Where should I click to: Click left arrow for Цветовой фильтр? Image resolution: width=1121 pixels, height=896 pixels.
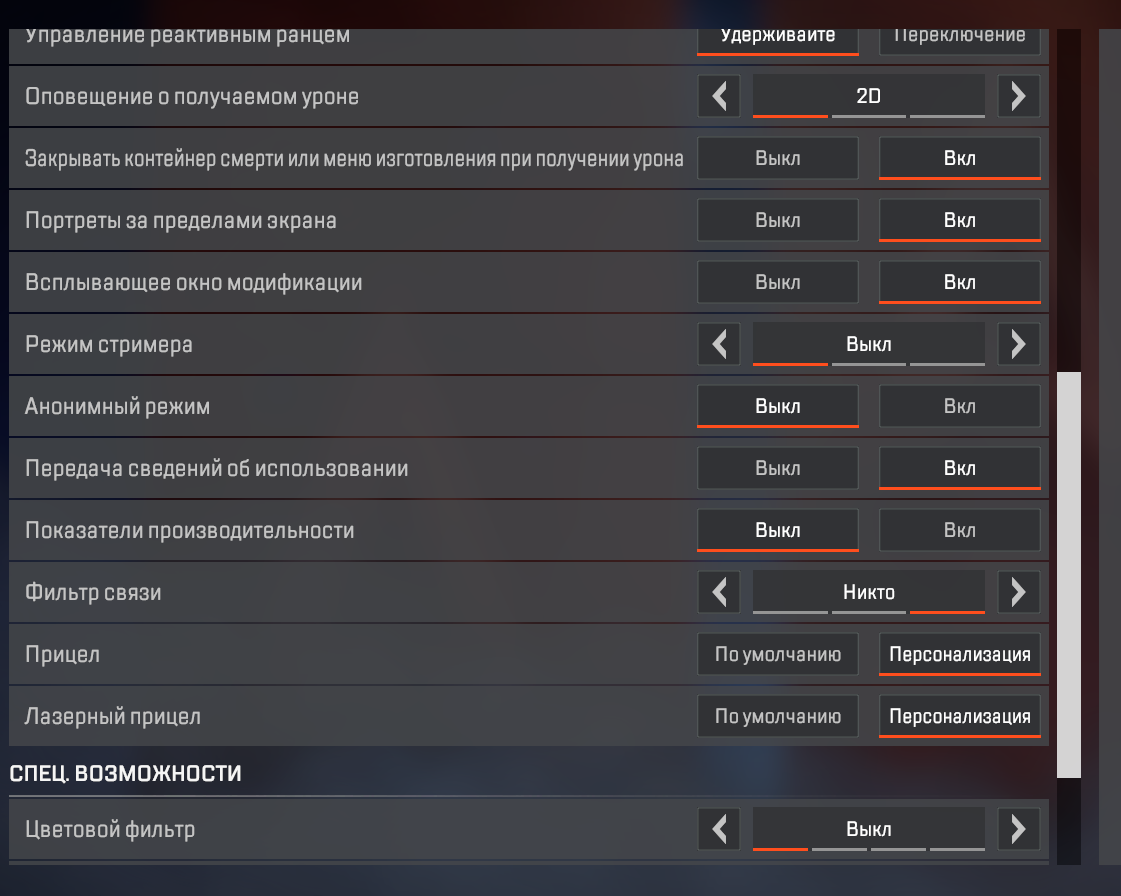coord(719,829)
